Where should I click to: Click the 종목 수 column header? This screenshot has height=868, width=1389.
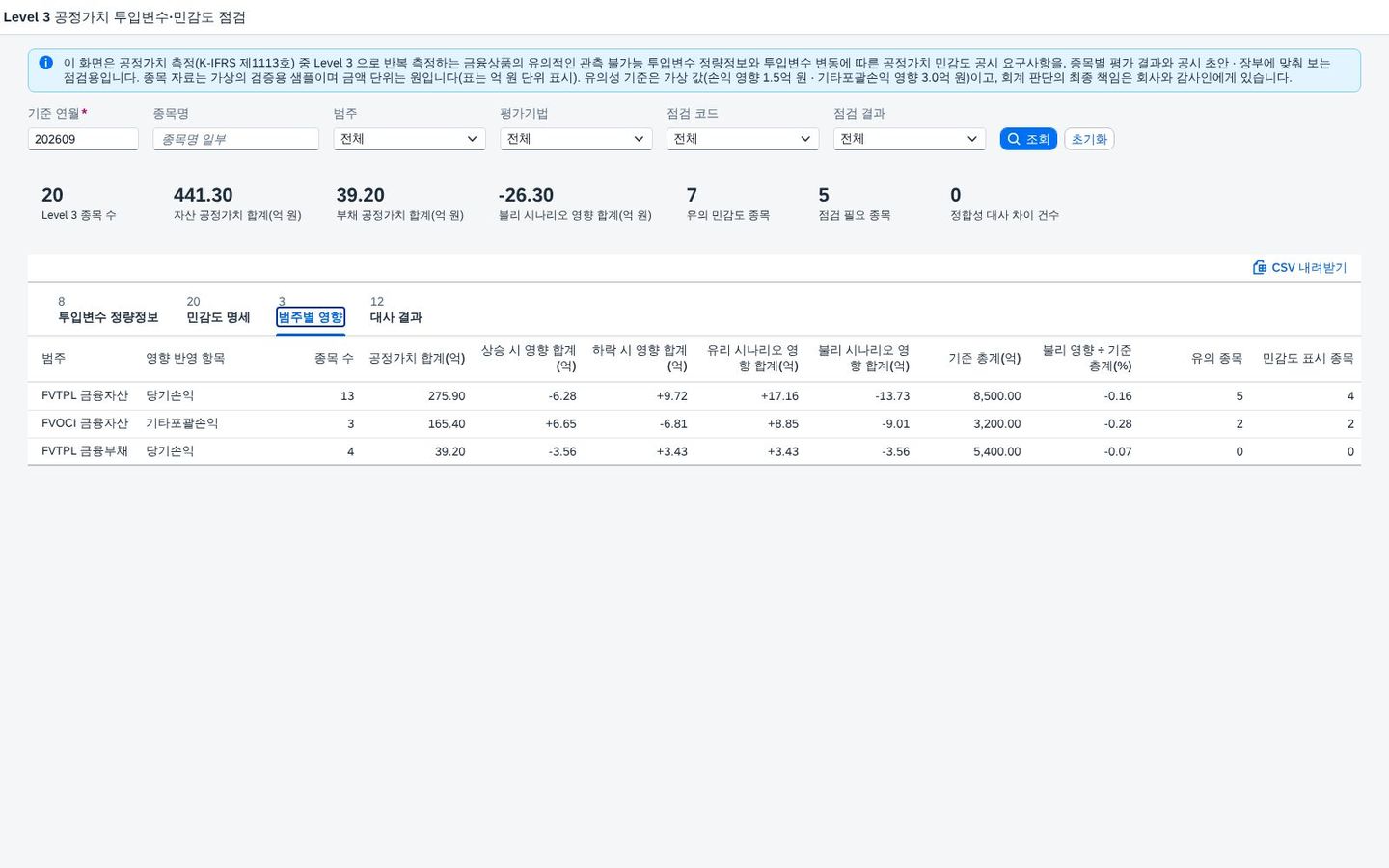pyautogui.click(x=334, y=358)
